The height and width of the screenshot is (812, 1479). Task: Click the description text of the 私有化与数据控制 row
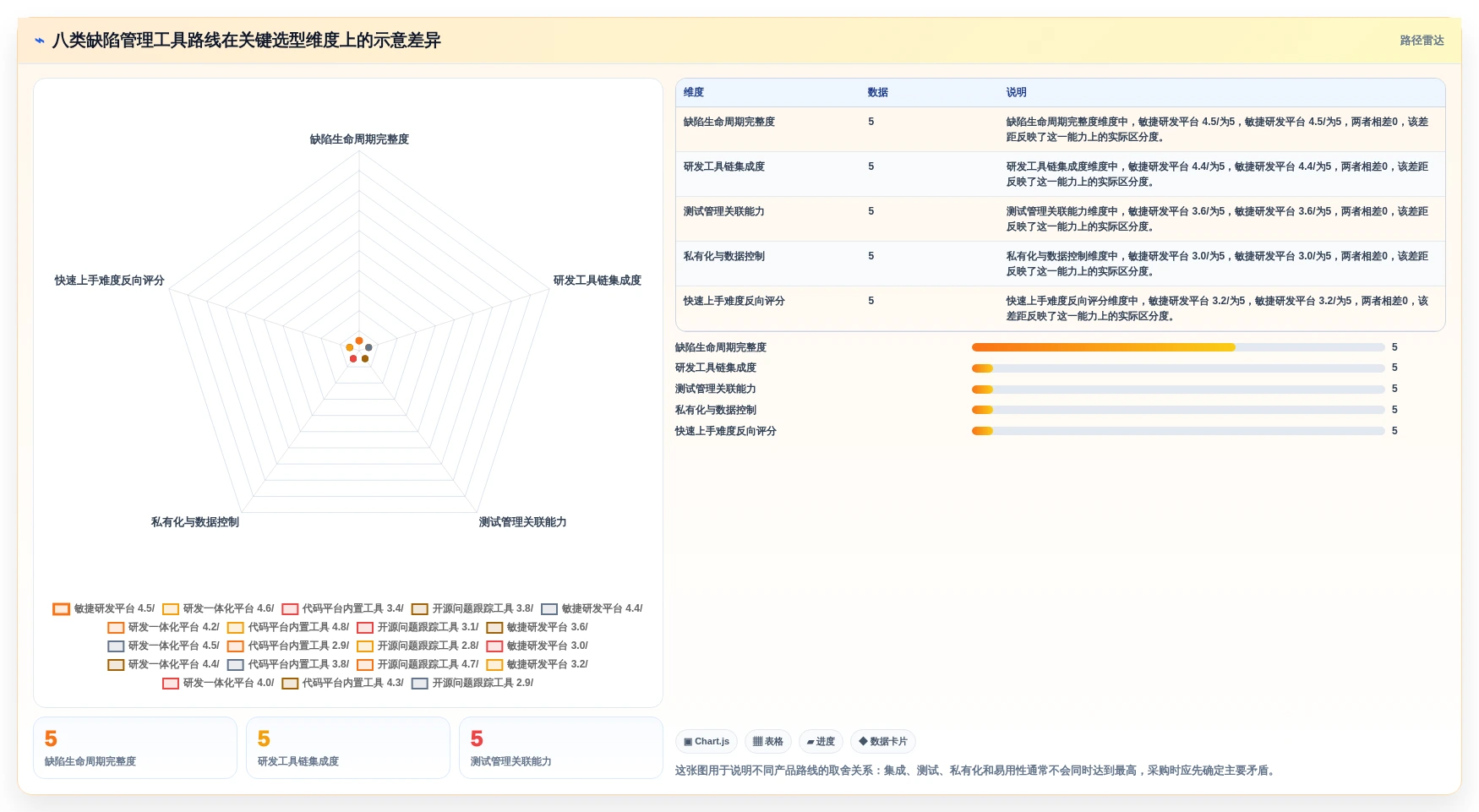point(1217,264)
